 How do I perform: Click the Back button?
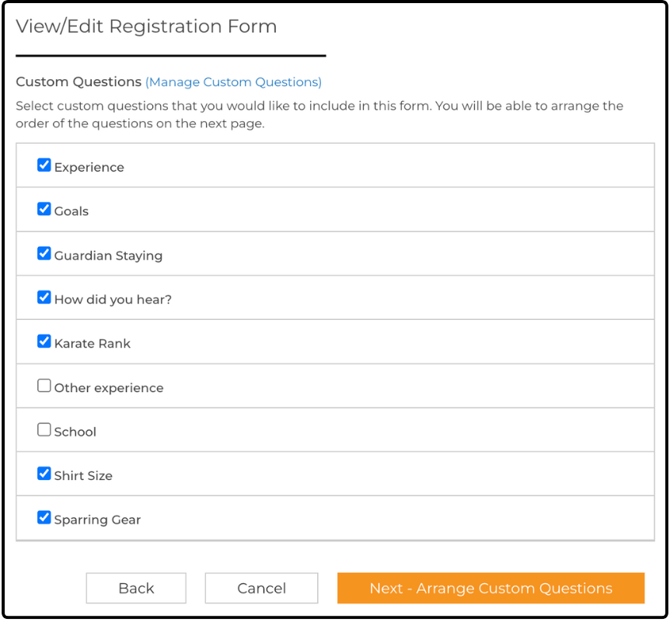click(136, 588)
